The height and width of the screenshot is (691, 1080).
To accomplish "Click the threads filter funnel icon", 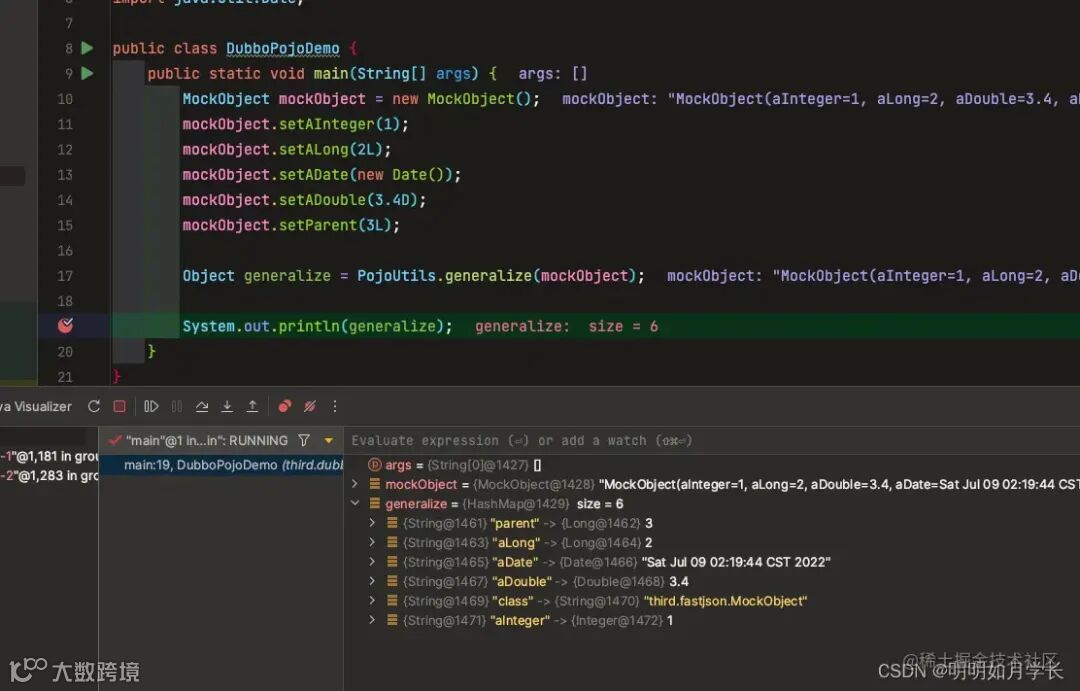I will point(304,440).
